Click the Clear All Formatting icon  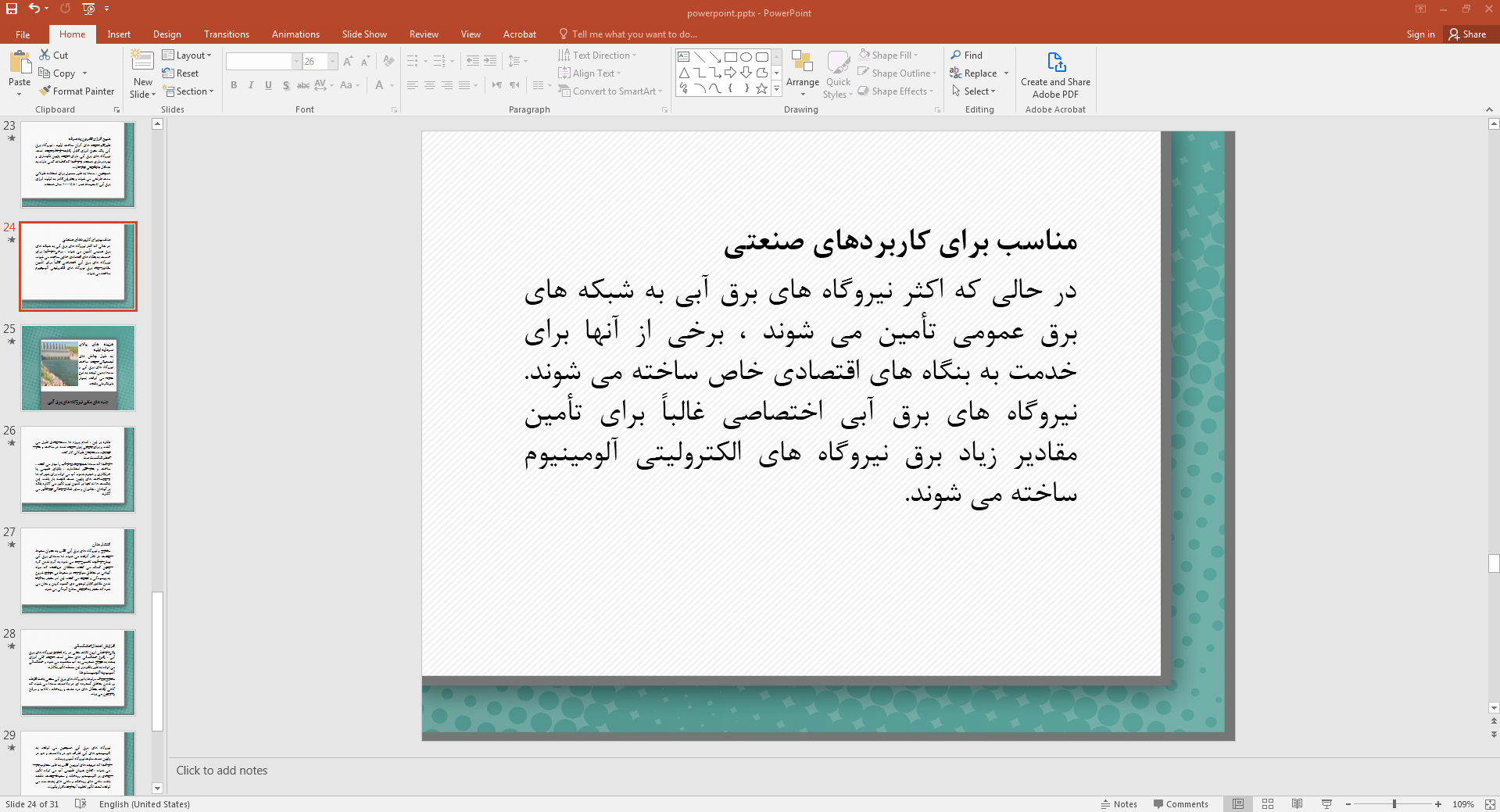pyautogui.click(x=388, y=61)
